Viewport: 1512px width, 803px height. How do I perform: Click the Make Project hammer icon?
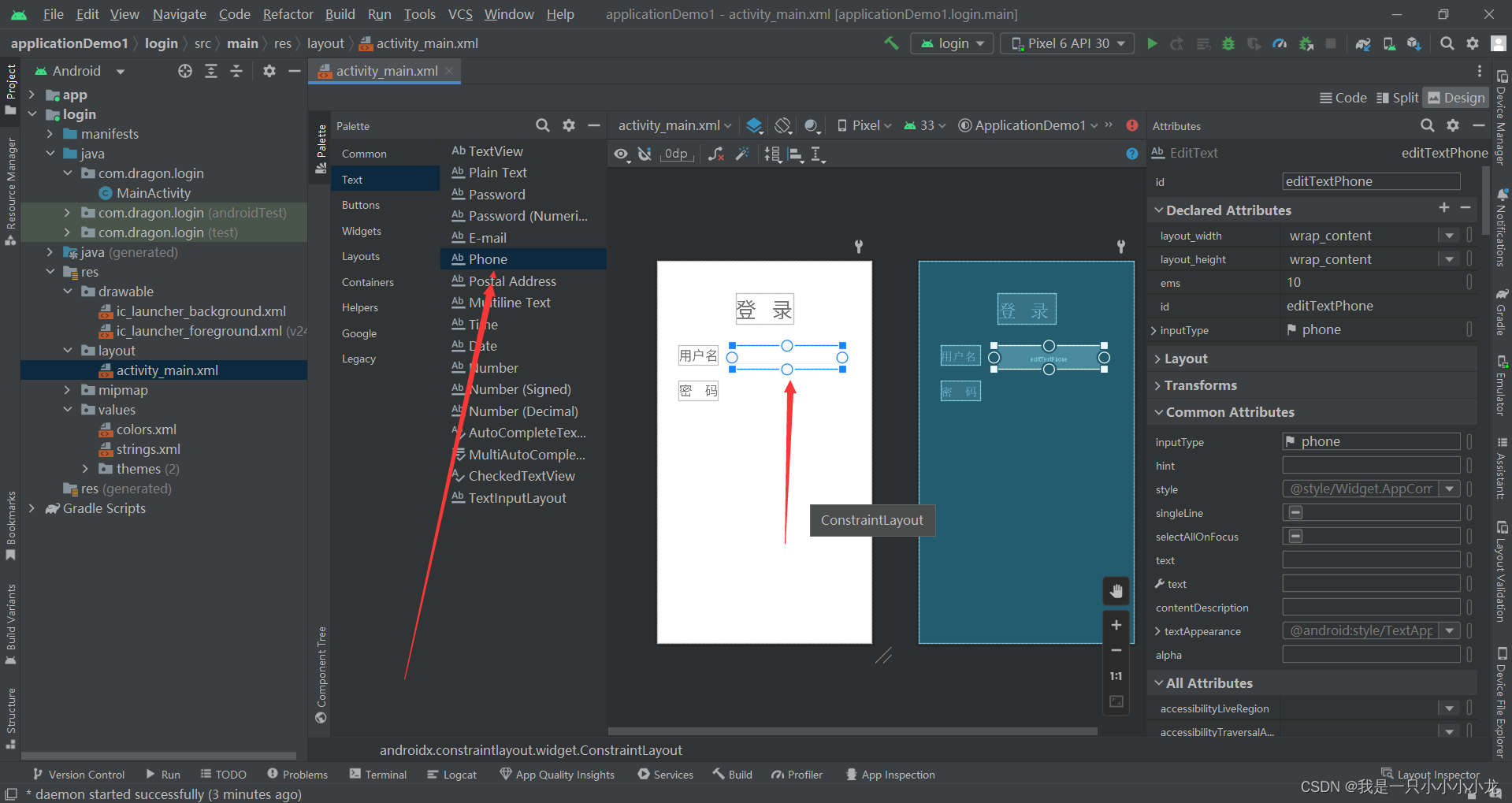[x=891, y=43]
